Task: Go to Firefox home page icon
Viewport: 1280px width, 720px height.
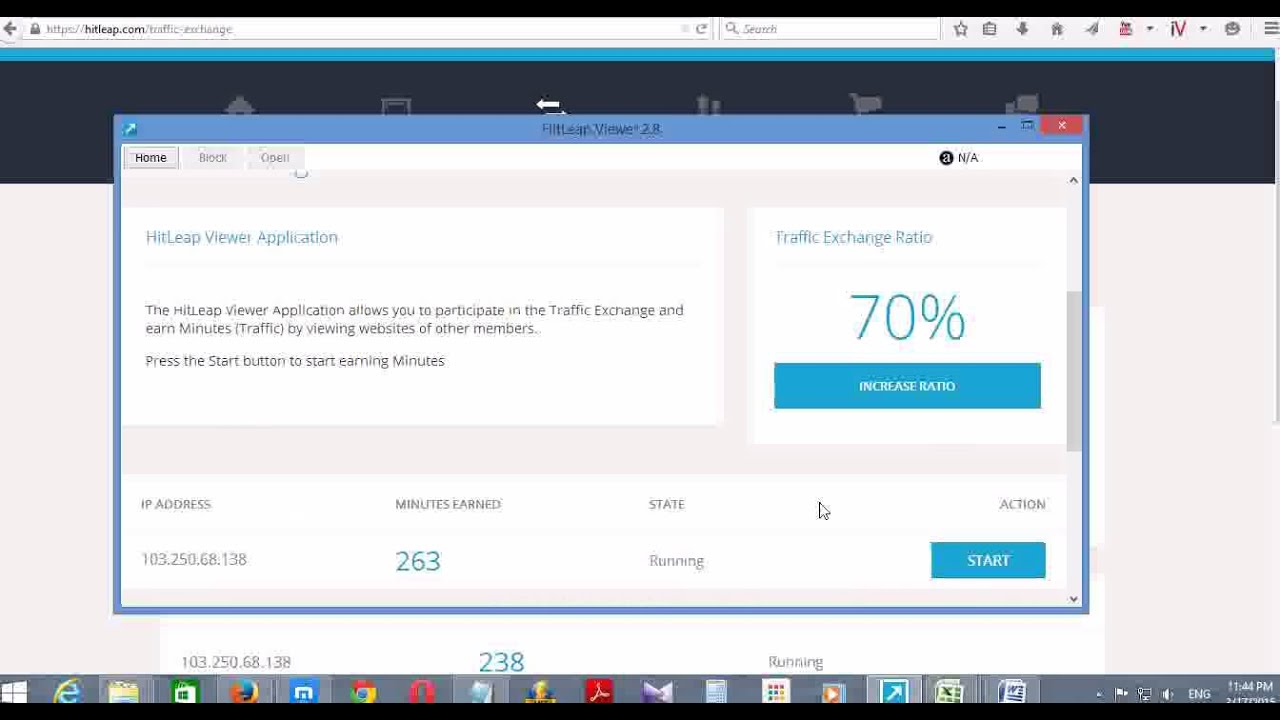Action: (1056, 29)
